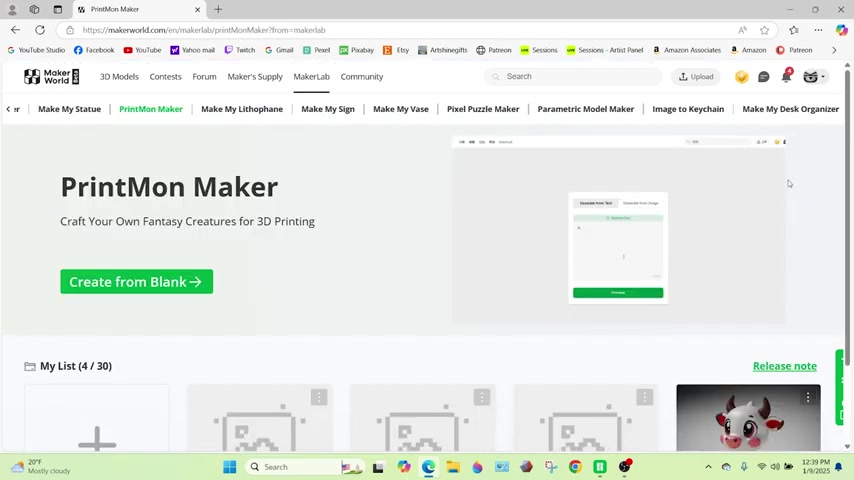
Task: Open the Amazon Associates bookmark
Action: (x=687, y=50)
